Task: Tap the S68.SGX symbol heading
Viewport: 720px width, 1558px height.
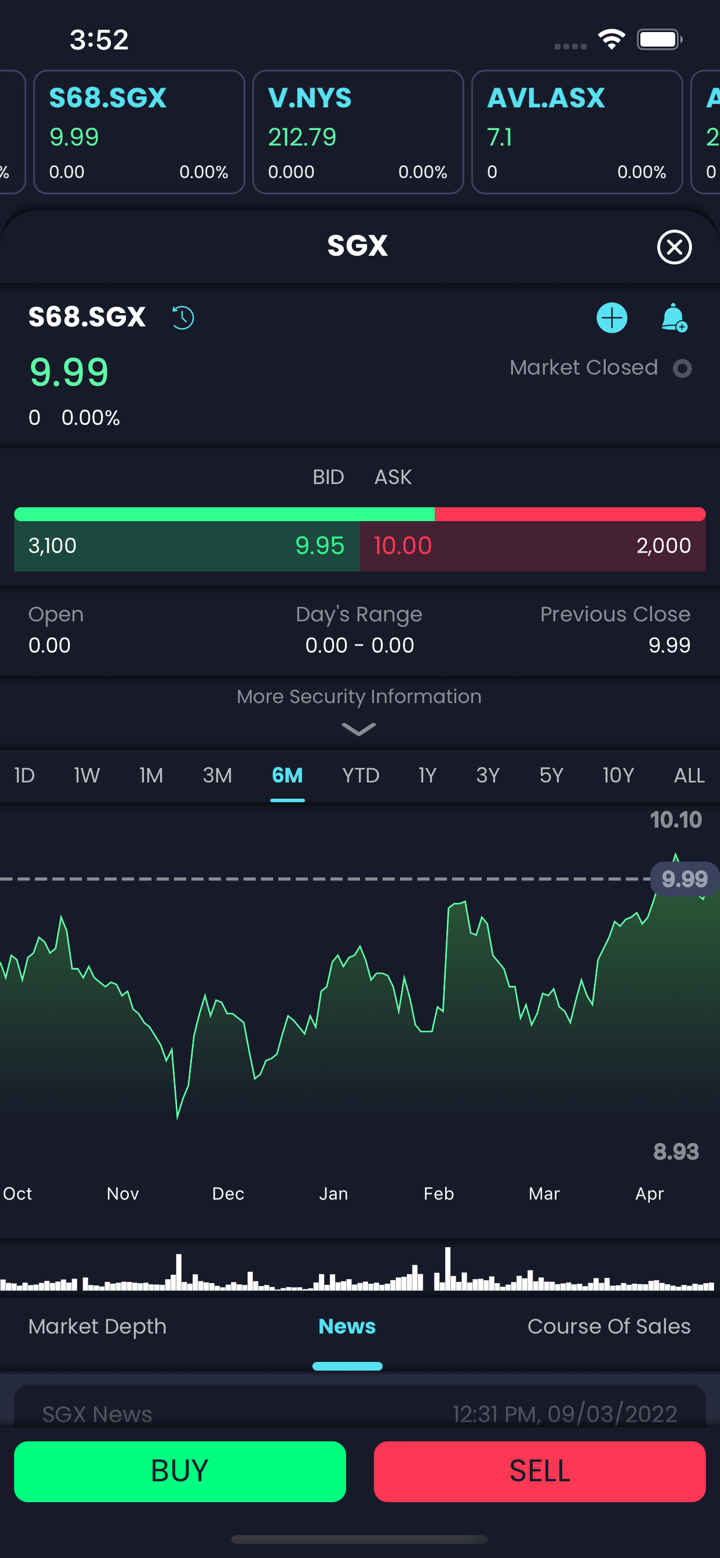Action: (87, 317)
